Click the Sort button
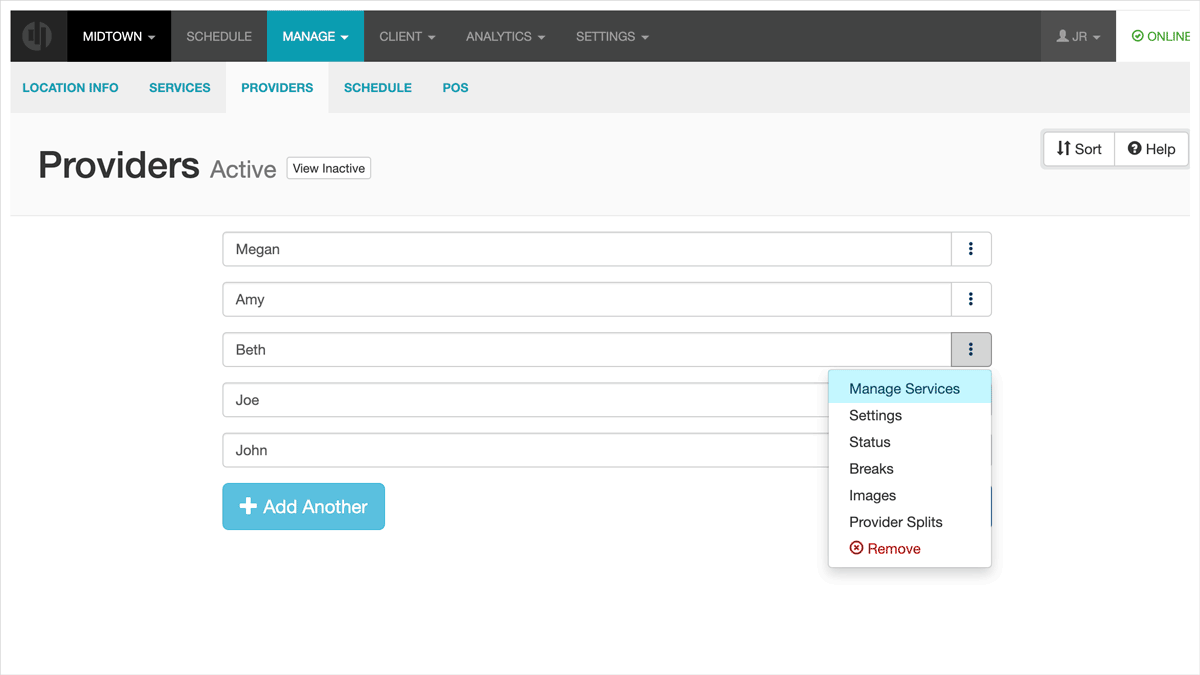Viewport: 1200px width, 675px height. tap(1078, 149)
